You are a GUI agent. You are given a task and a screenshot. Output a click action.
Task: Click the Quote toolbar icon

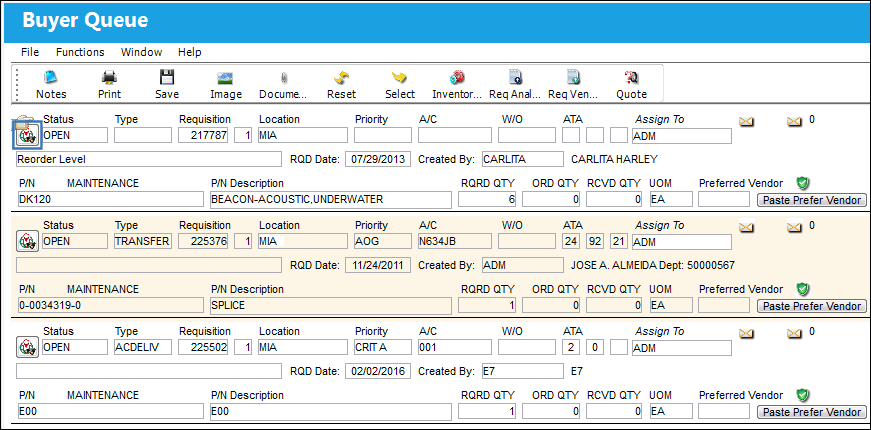coord(631,77)
